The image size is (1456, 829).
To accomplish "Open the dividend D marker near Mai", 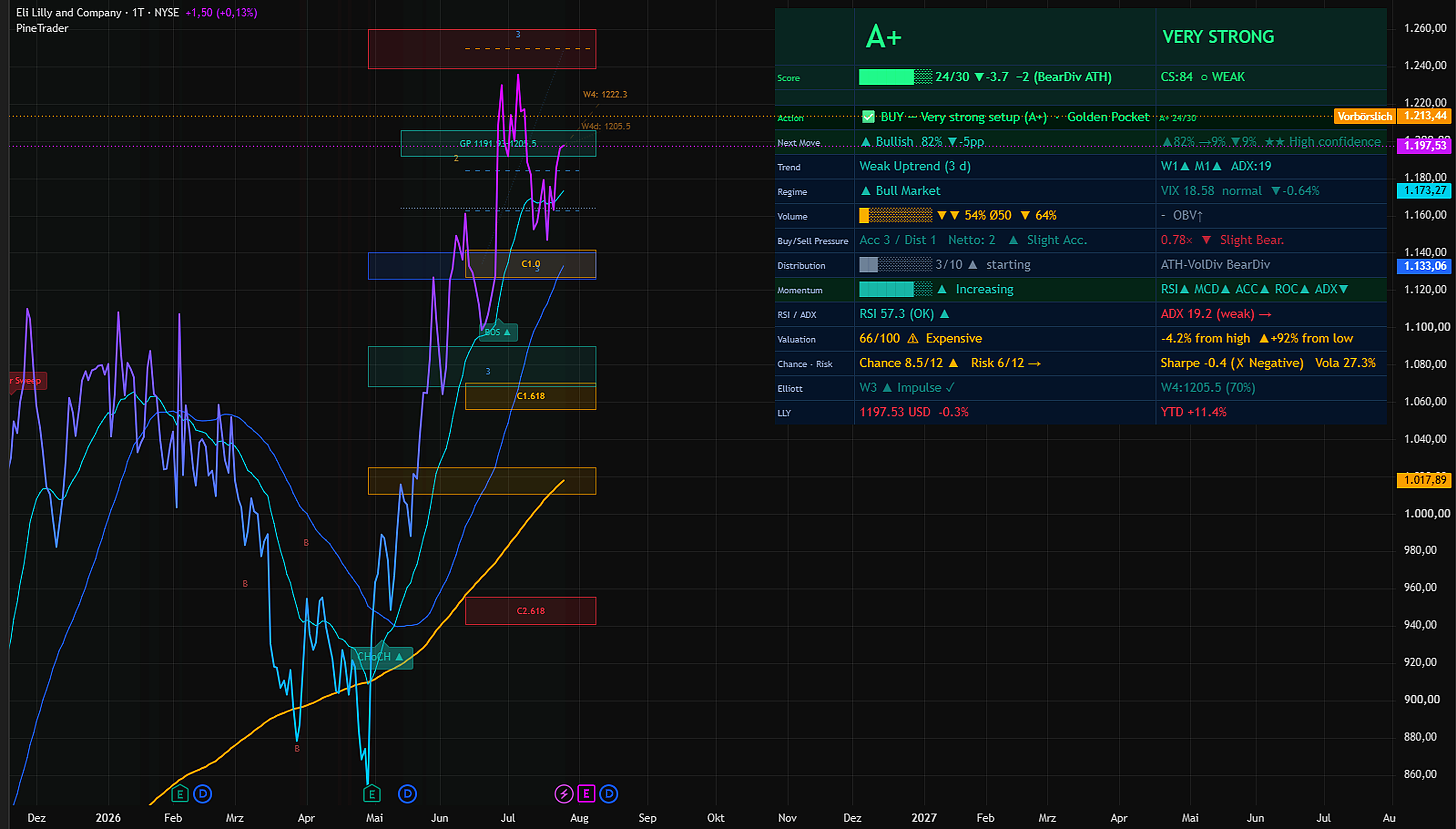I will (407, 793).
